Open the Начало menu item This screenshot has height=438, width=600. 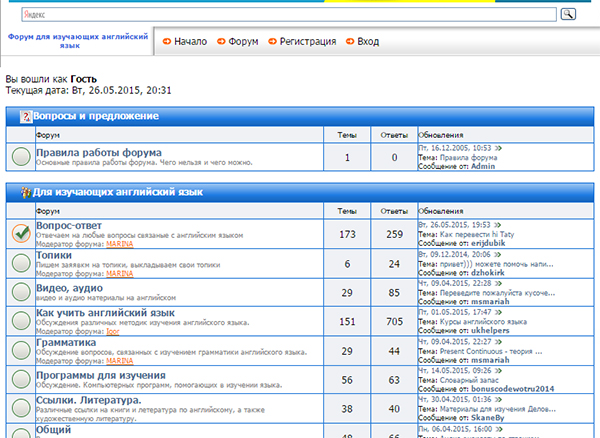(183, 42)
